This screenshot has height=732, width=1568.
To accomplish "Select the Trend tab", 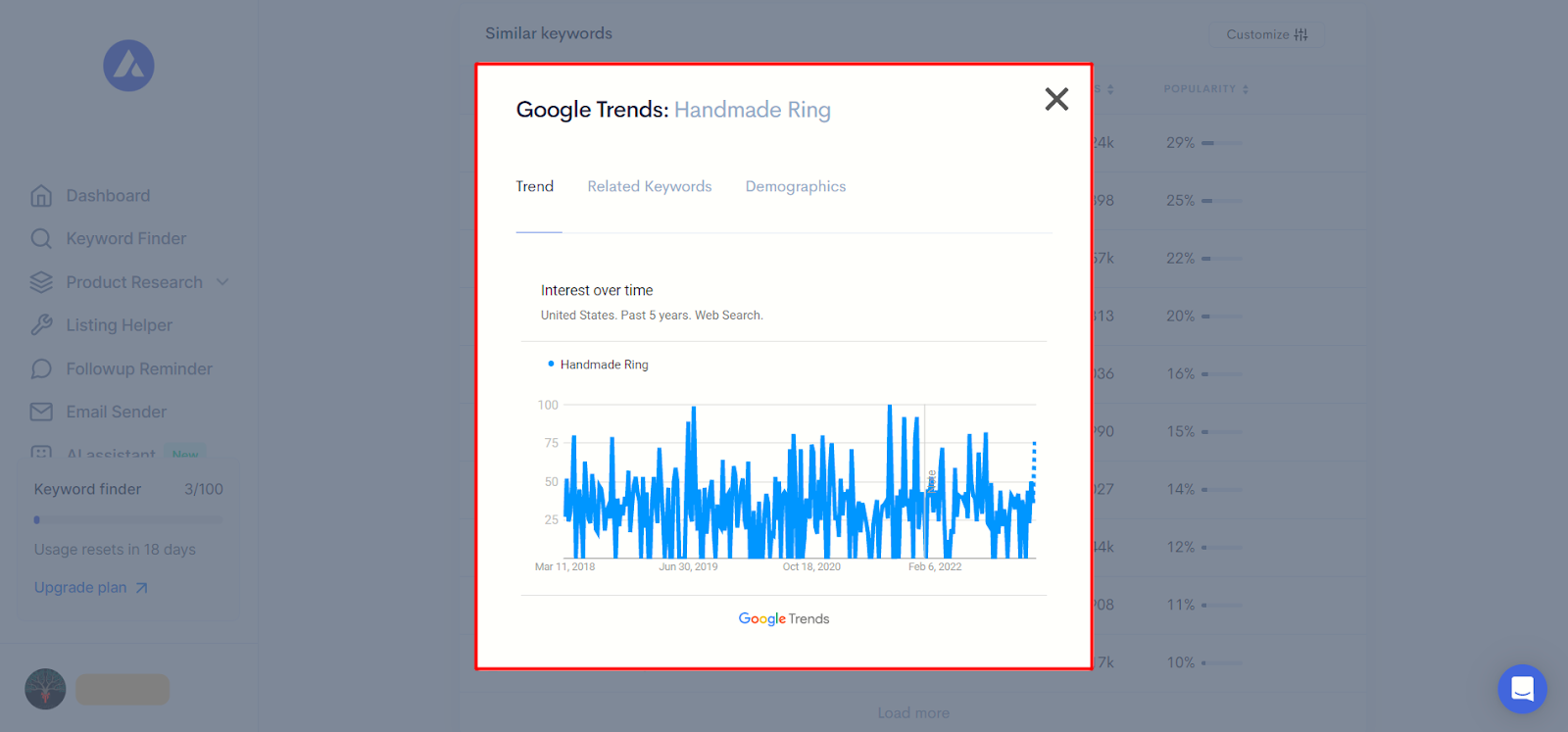I will coord(535,186).
